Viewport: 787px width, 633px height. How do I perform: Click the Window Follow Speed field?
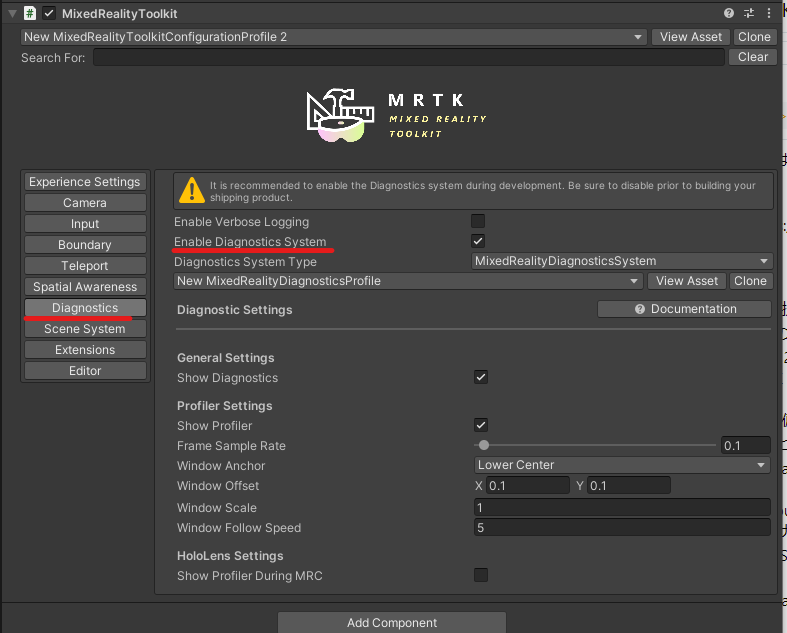click(622, 528)
